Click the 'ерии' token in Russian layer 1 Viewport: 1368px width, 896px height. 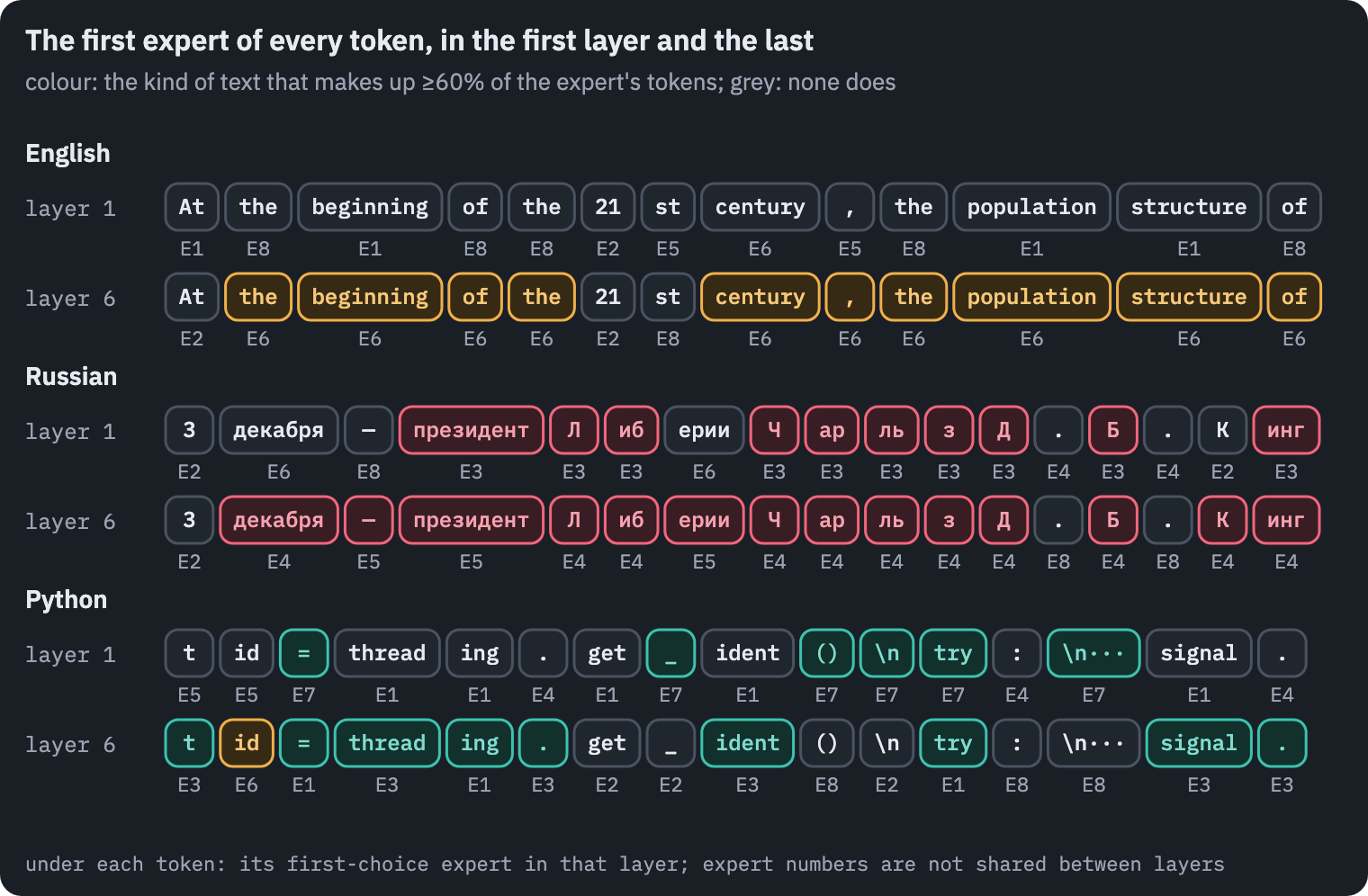tap(704, 430)
